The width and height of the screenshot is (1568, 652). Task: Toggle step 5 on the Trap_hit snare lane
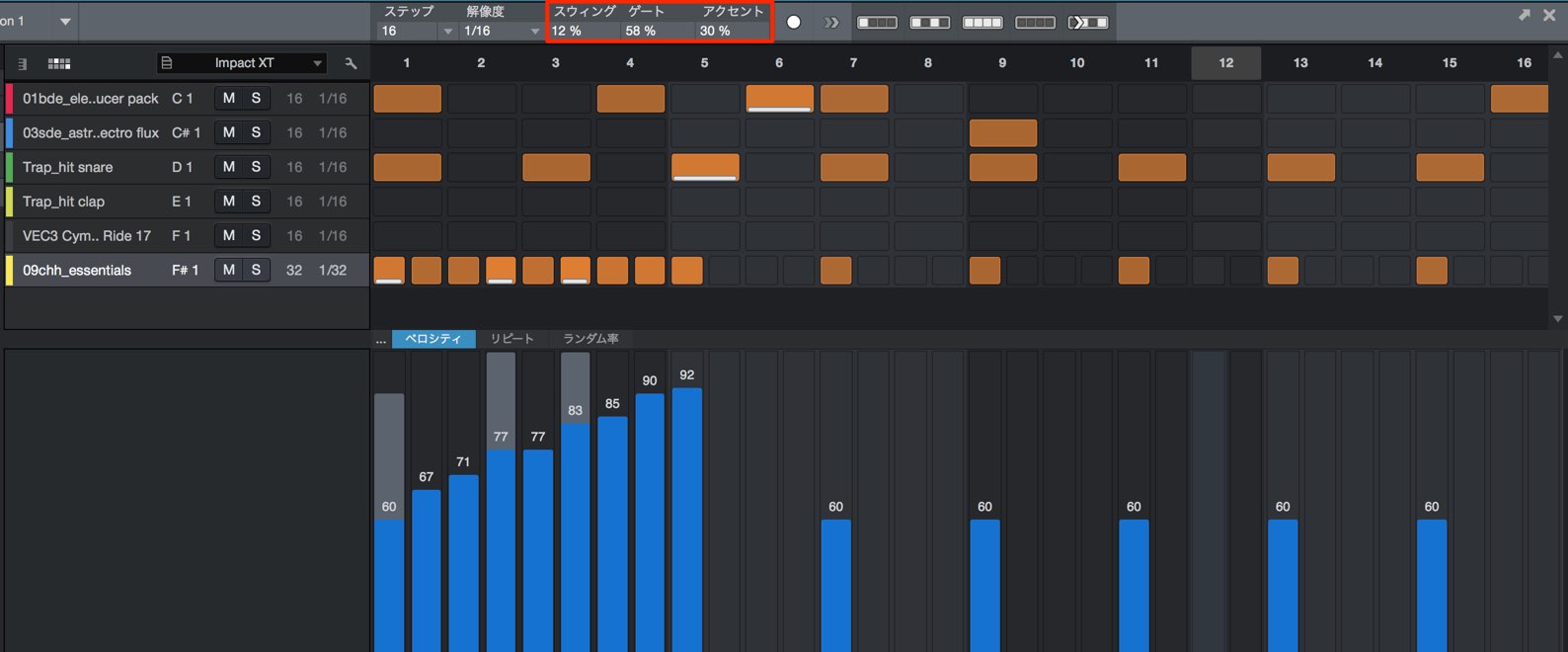tap(705, 167)
